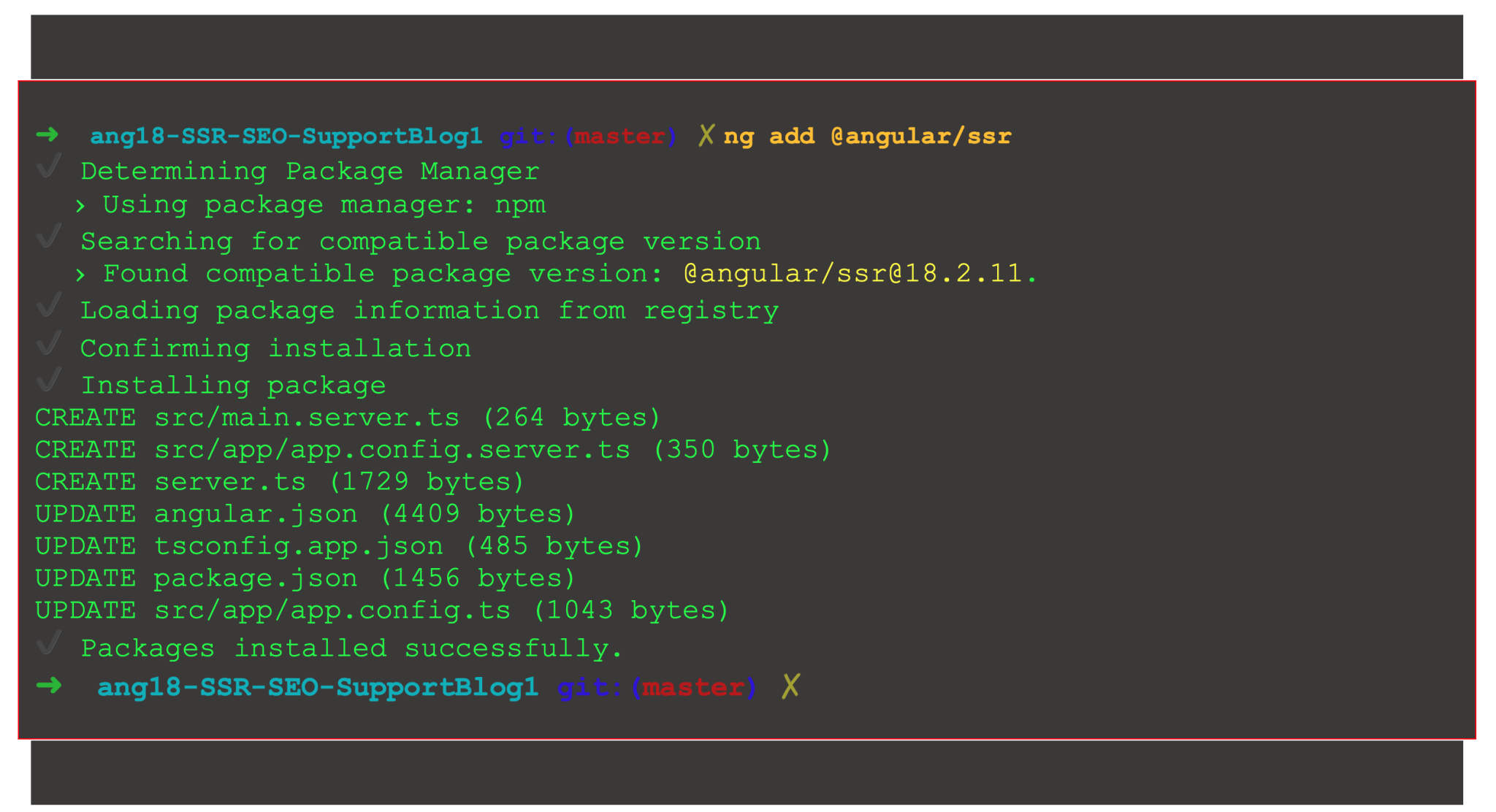Click the checkmark beside Searching for compatible package
The width and height of the screenshot is (1496, 812).
(x=49, y=237)
